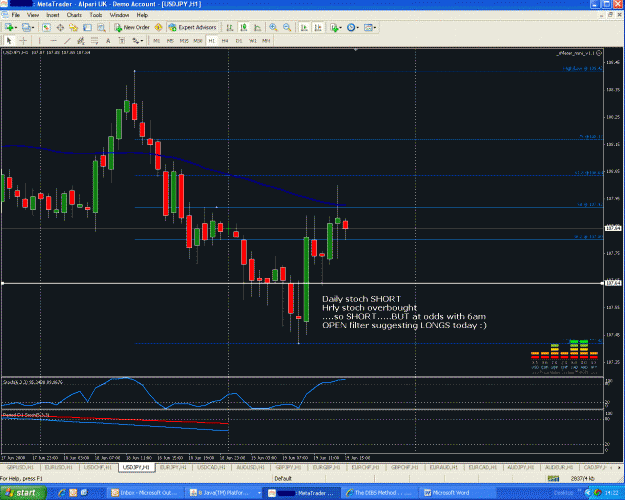
Task: Toggle the Market Watch window icon
Action: 46,27
